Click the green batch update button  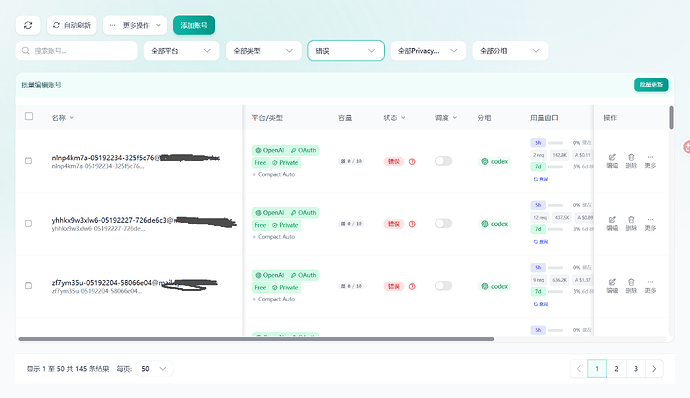coord(651,85)
